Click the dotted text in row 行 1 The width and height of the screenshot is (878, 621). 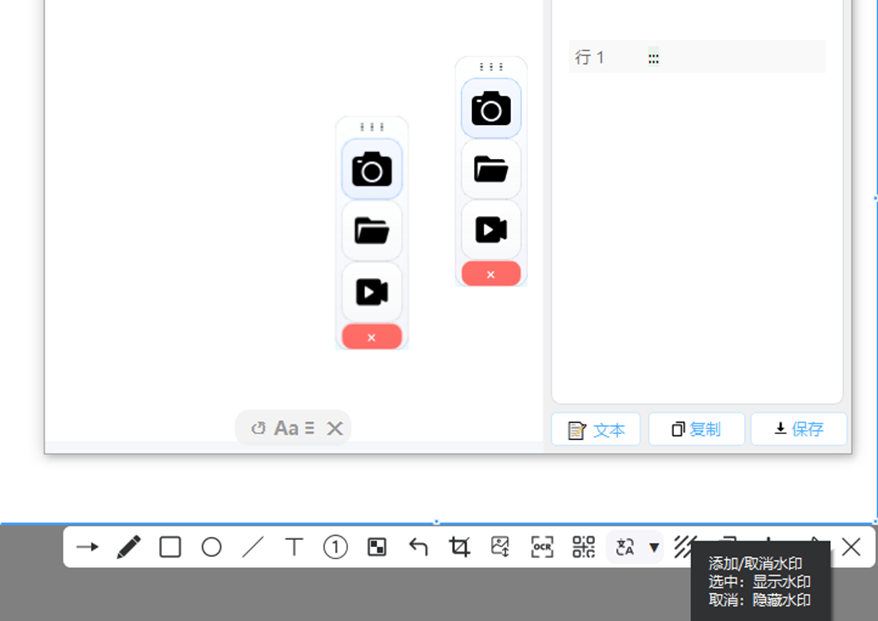pyautogui.click(x=653, y=57)
